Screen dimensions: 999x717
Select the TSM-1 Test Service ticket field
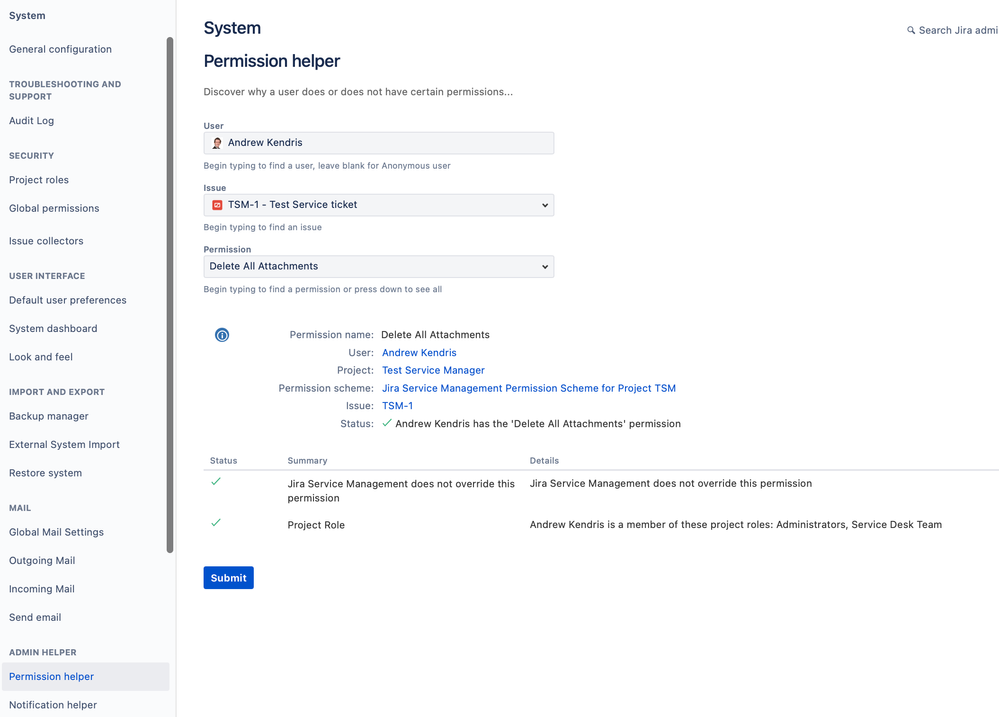(378, 205)
